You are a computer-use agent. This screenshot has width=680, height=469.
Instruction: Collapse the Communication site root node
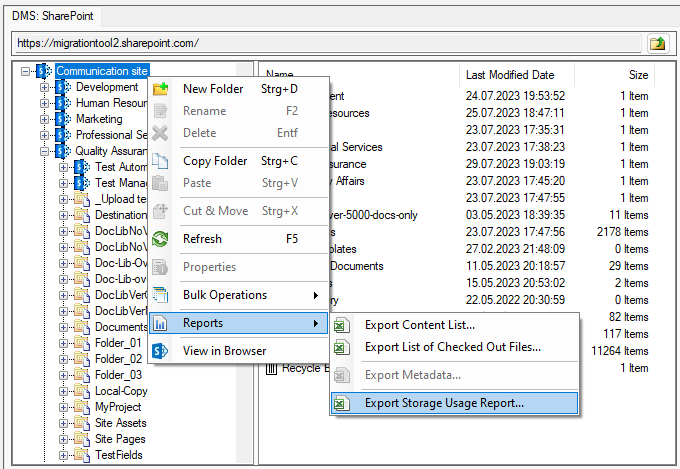click(26, 71)
